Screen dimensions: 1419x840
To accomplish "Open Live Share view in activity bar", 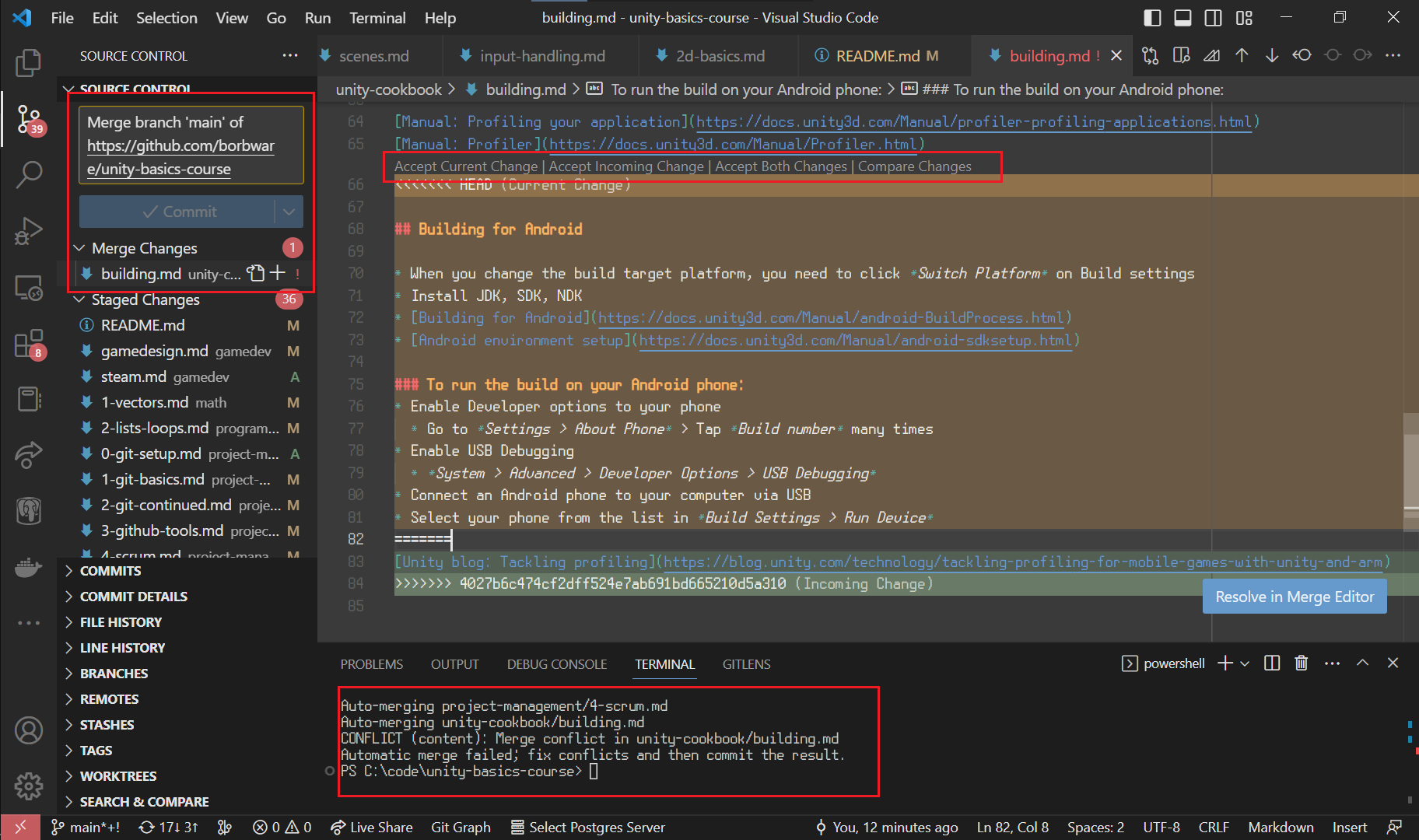I will [28, 455].
